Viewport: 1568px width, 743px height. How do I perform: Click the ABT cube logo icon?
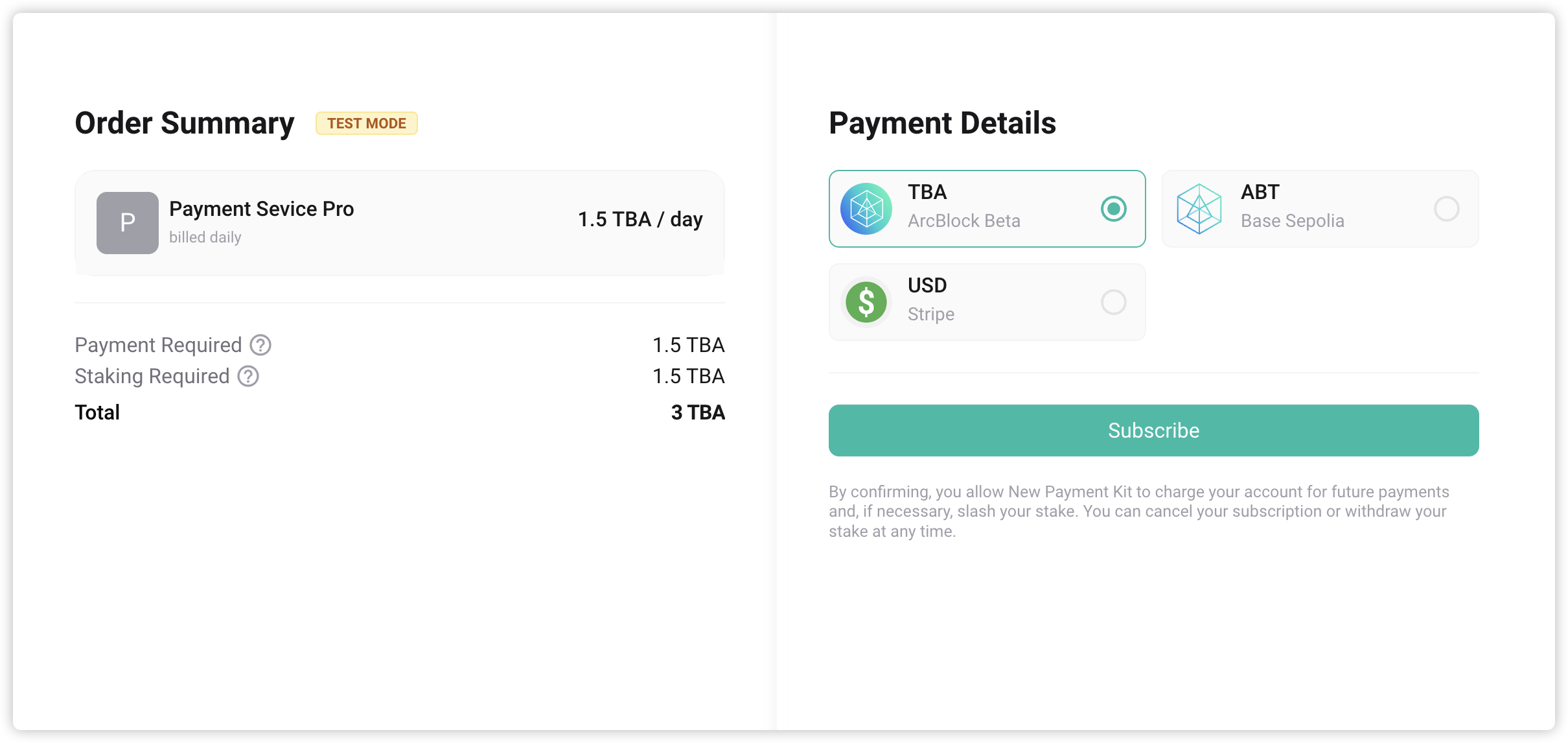tap(1199, 209)
